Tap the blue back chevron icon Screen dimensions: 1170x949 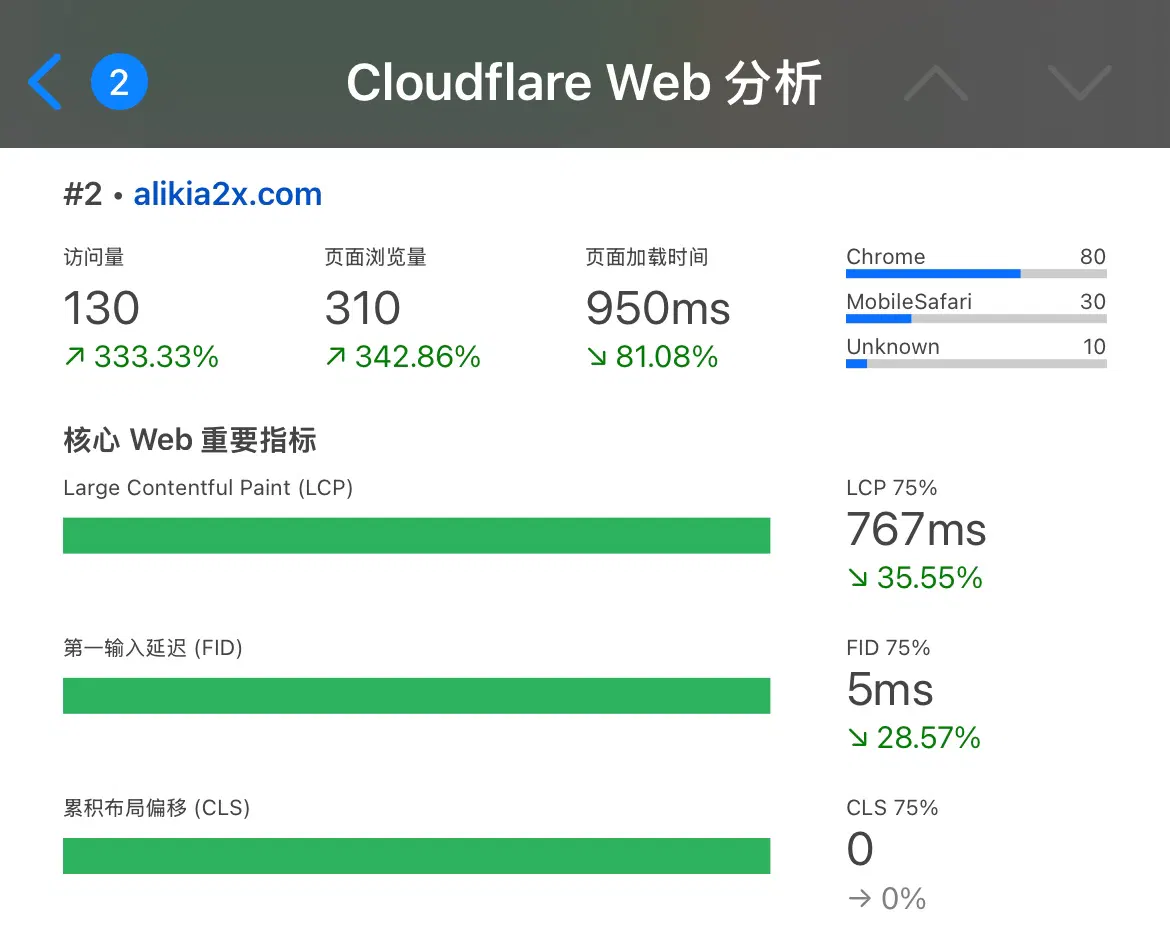[45, 82]
